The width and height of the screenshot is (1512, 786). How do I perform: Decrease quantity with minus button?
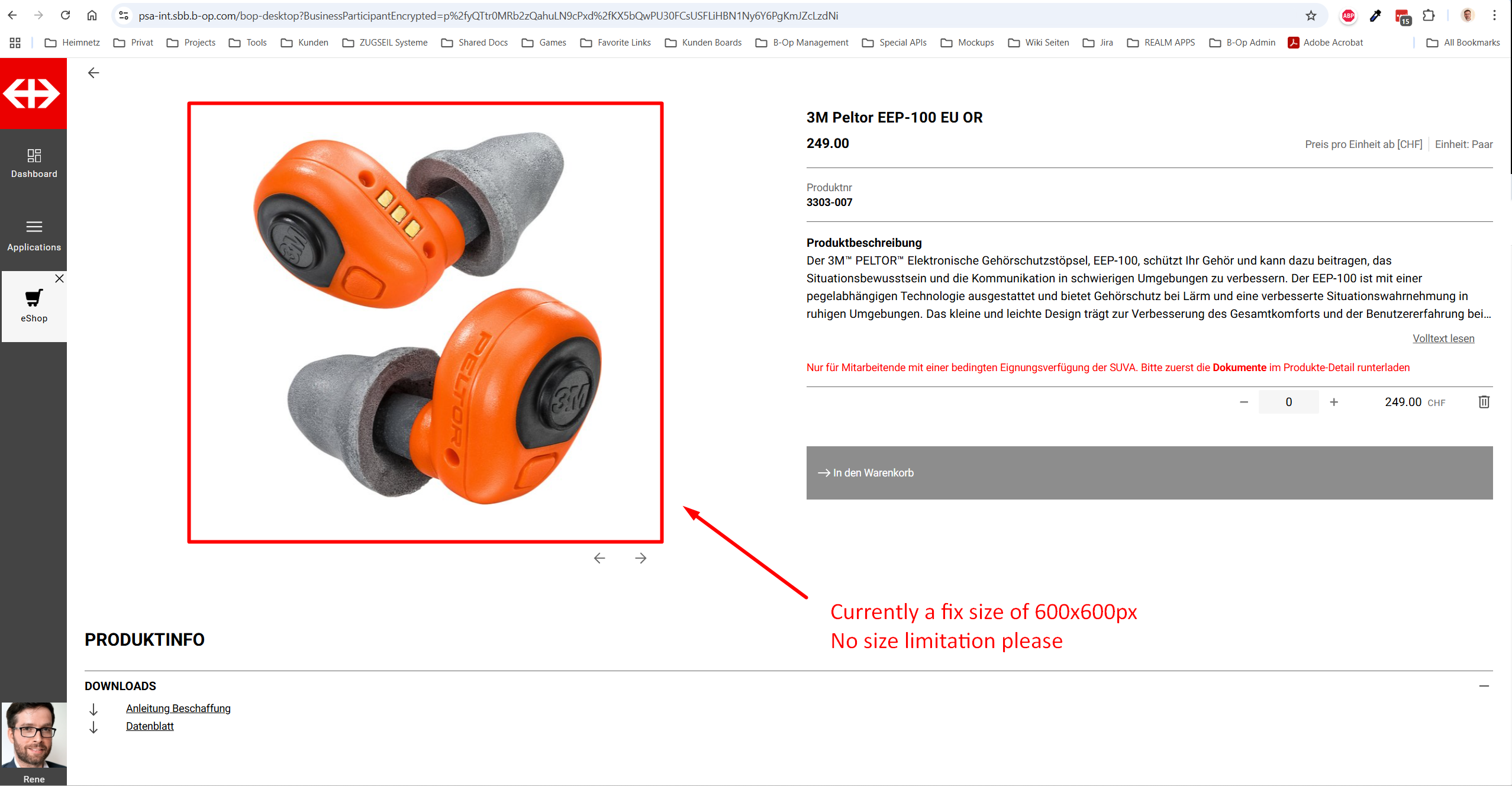pyautogui.click(x=1243, y=402)
